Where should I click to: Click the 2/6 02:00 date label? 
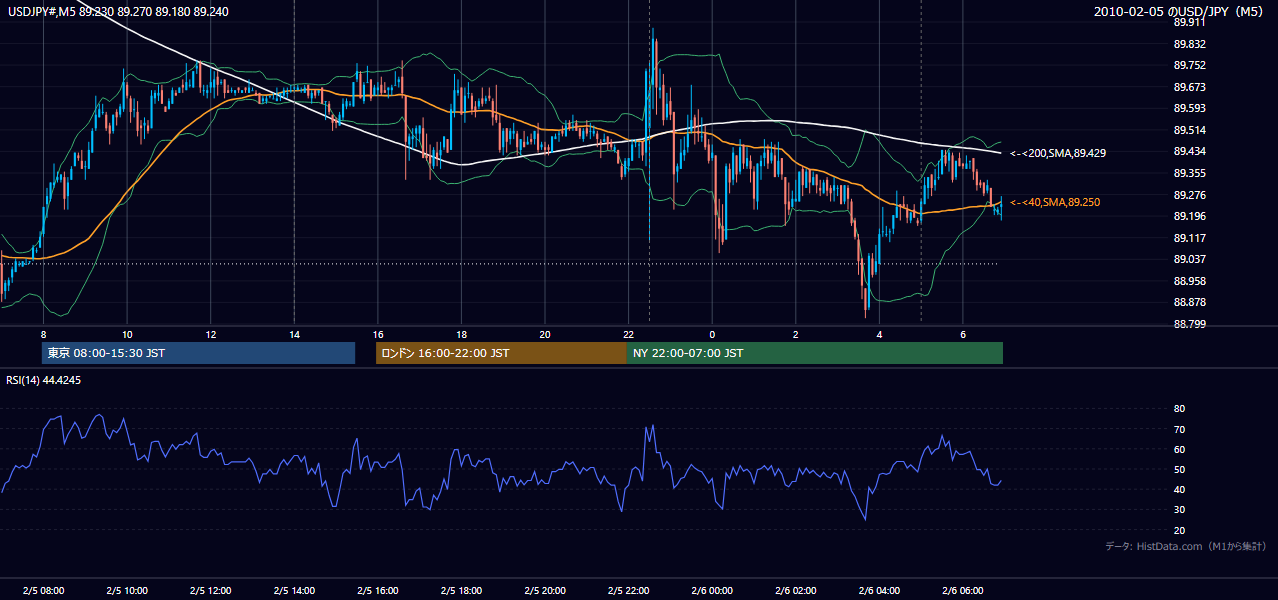coord(796,590)
